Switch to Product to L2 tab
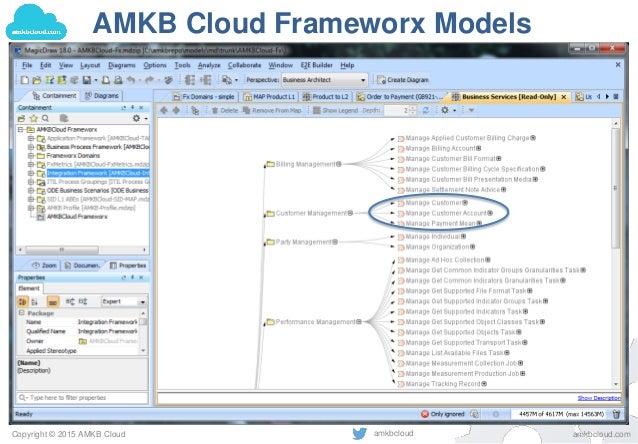638x444 pixels. point(325,97)
